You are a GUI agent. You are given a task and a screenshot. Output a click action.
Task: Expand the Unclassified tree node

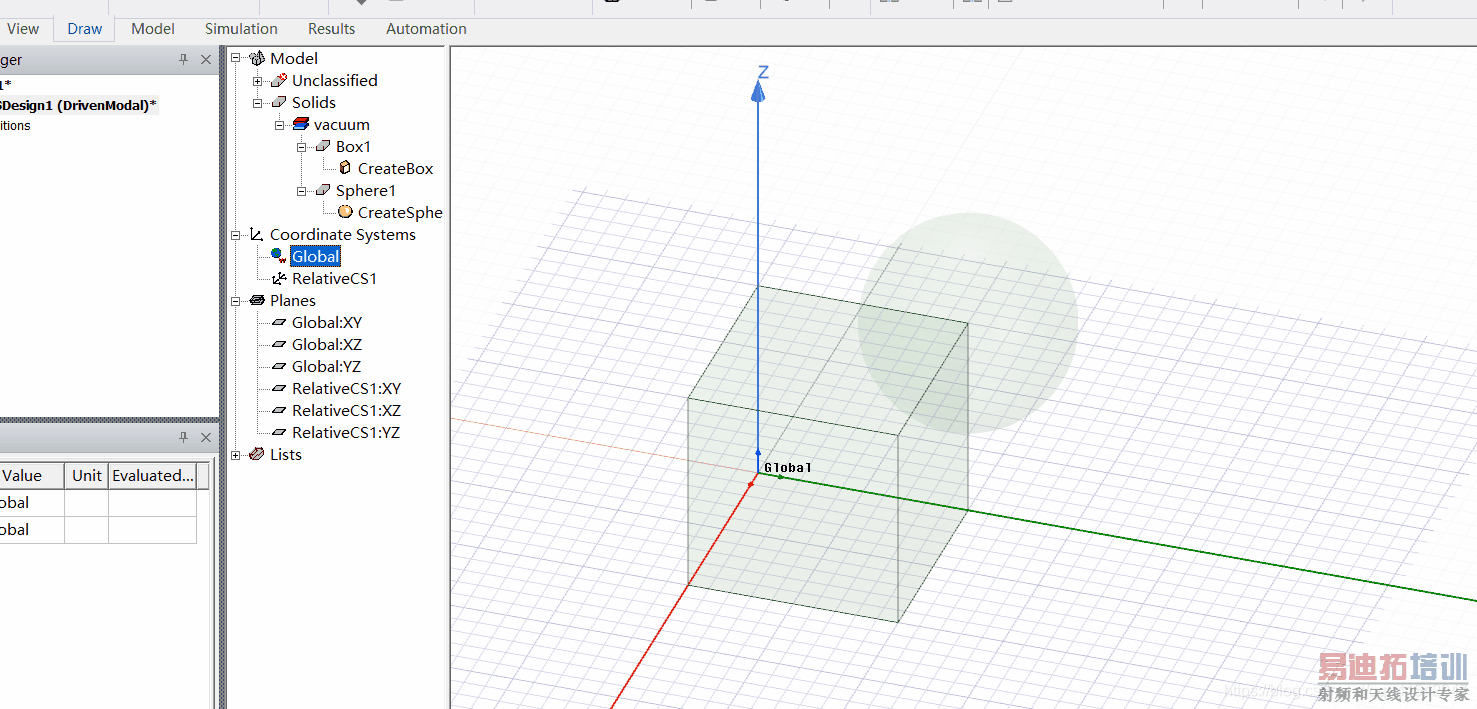(258, 81)
